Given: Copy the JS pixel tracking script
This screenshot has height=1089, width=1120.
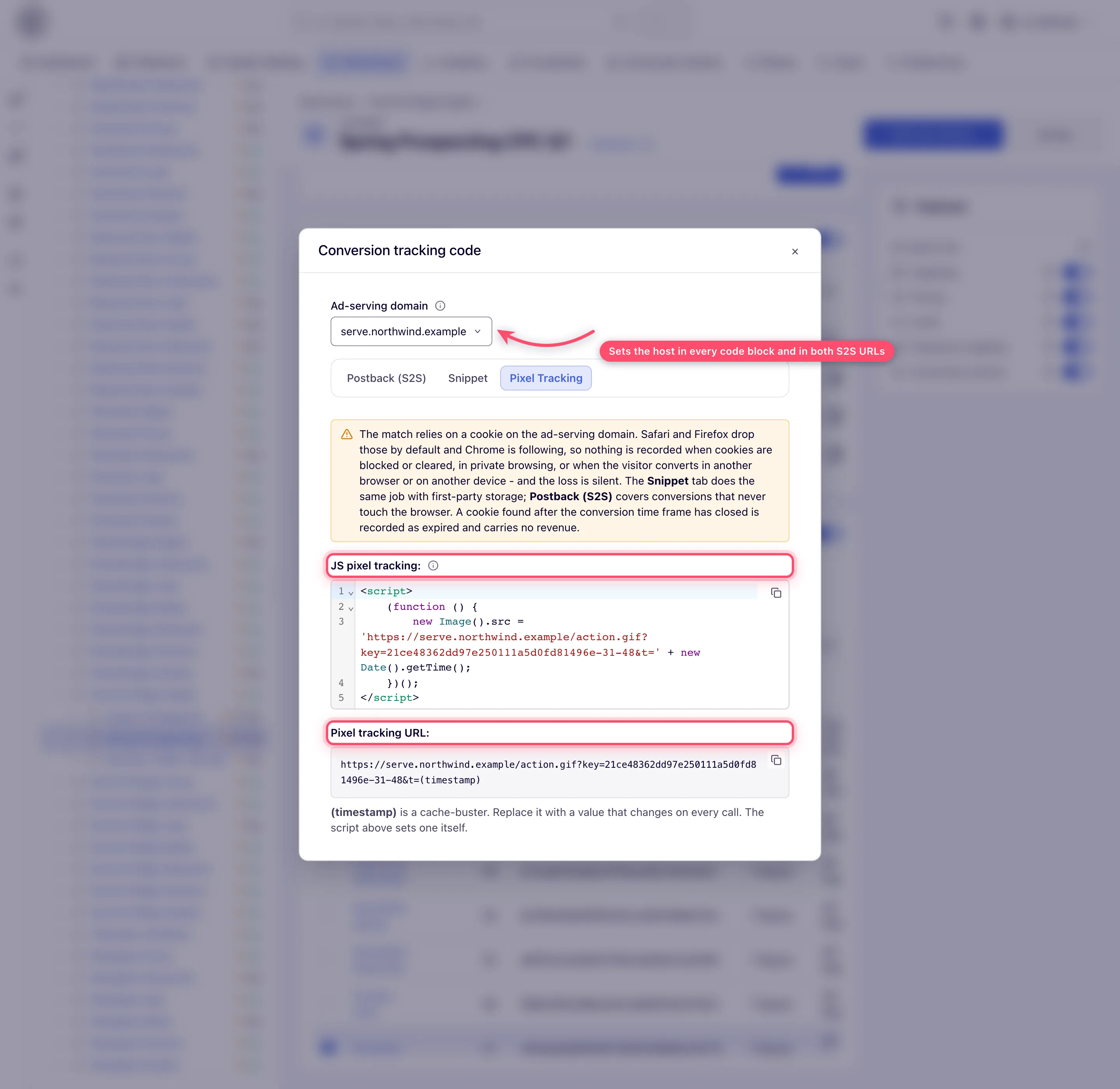Looking at the screenshot, I should point(776,593).
